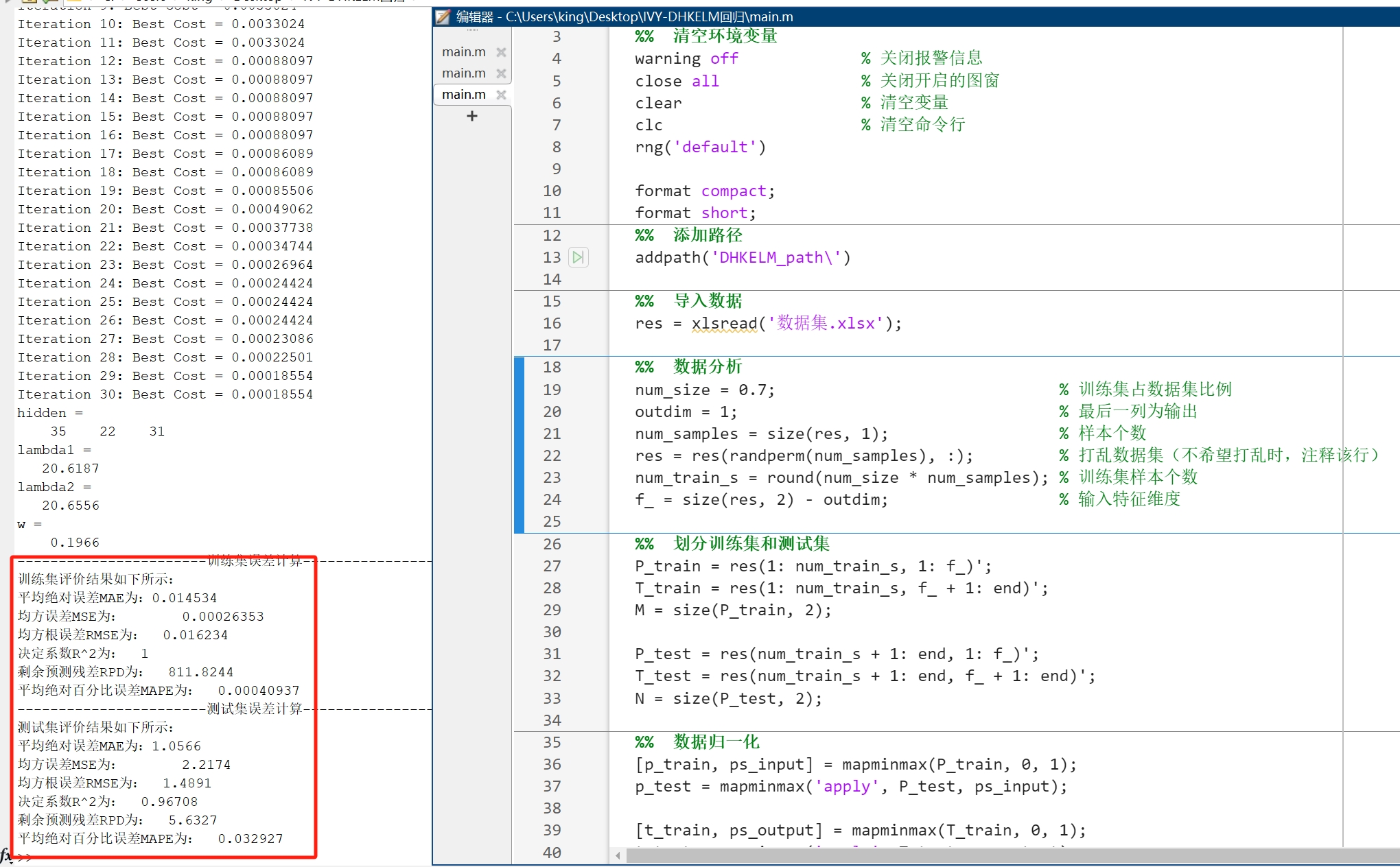Viewport: 1400px width, 867px height.
Task: Toggle a breakpoint on line number 22
Action: click(552, 455)
